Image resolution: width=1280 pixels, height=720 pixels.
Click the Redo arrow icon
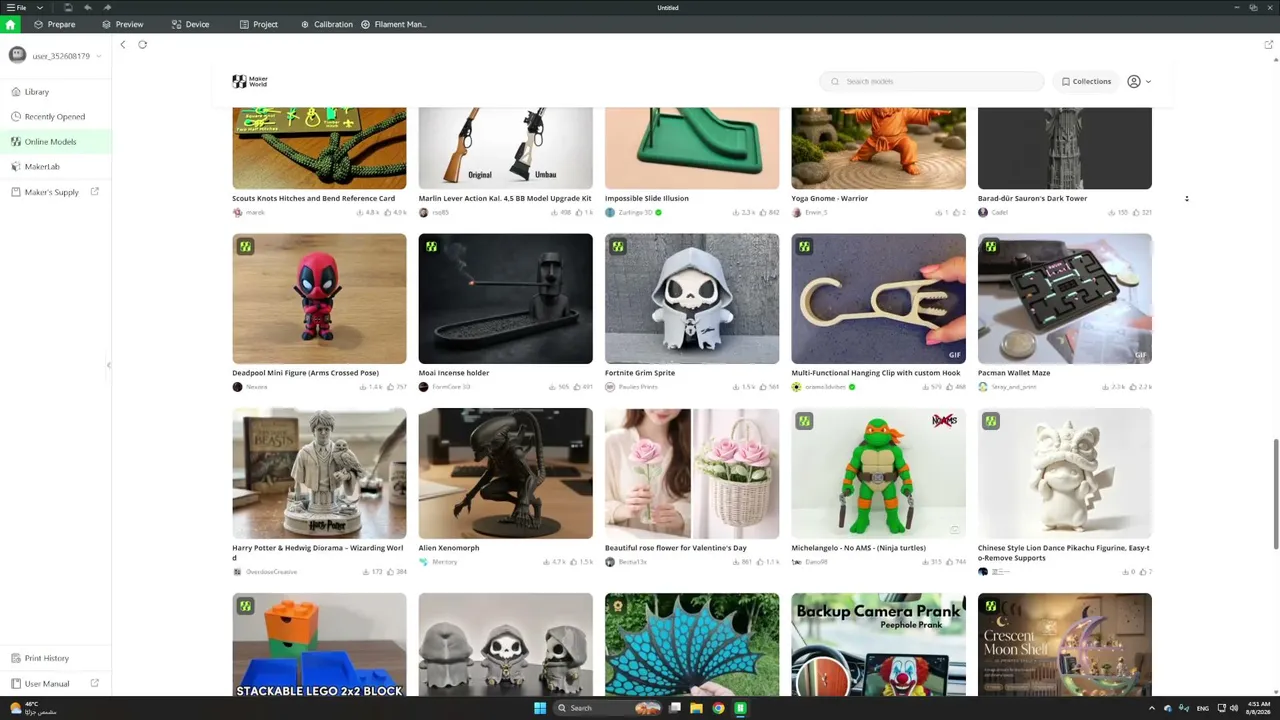coord(107,7)
